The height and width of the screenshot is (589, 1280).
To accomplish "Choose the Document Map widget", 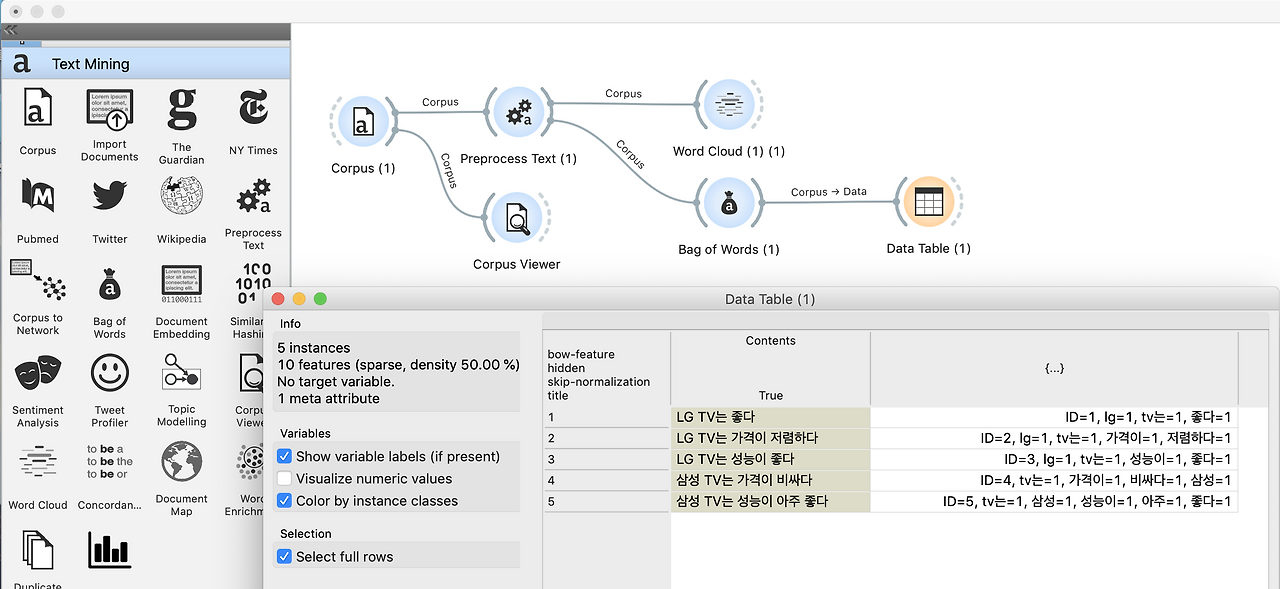I will click(182, 478).
